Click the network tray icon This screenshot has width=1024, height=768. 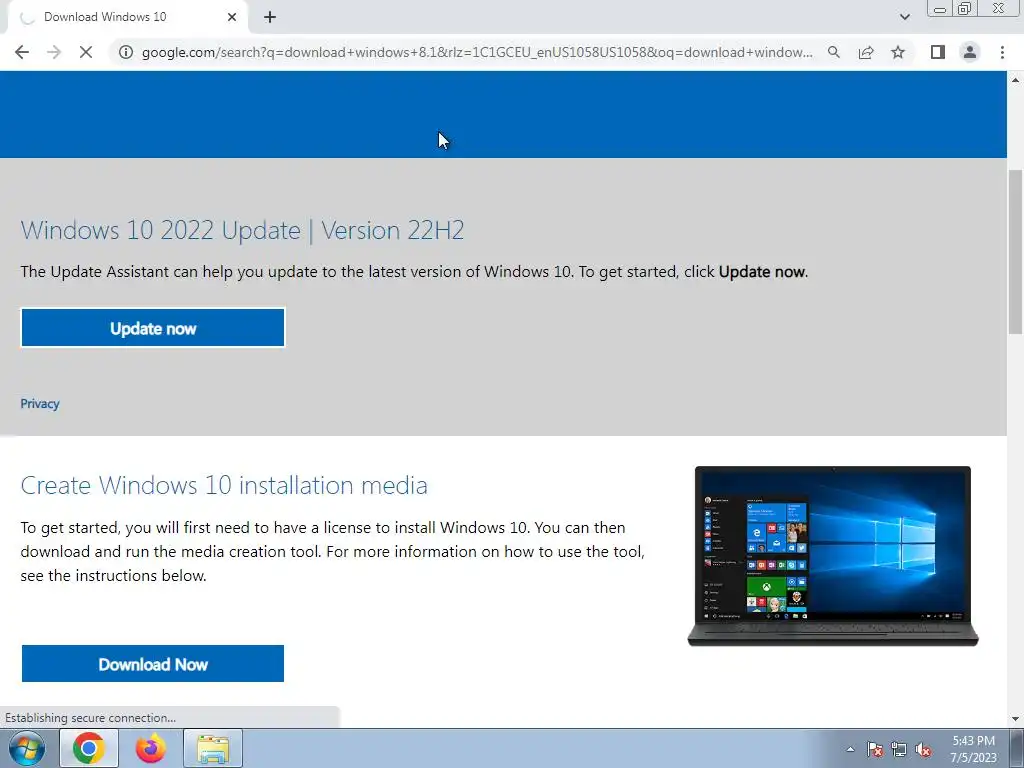click(899, 749)
